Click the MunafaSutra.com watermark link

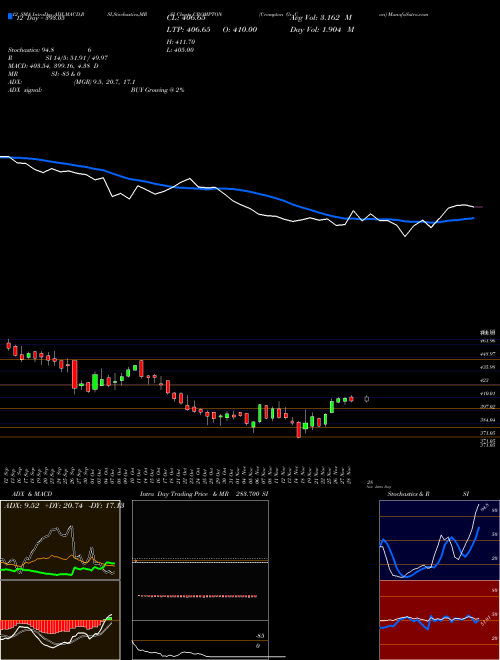(409, 14)
